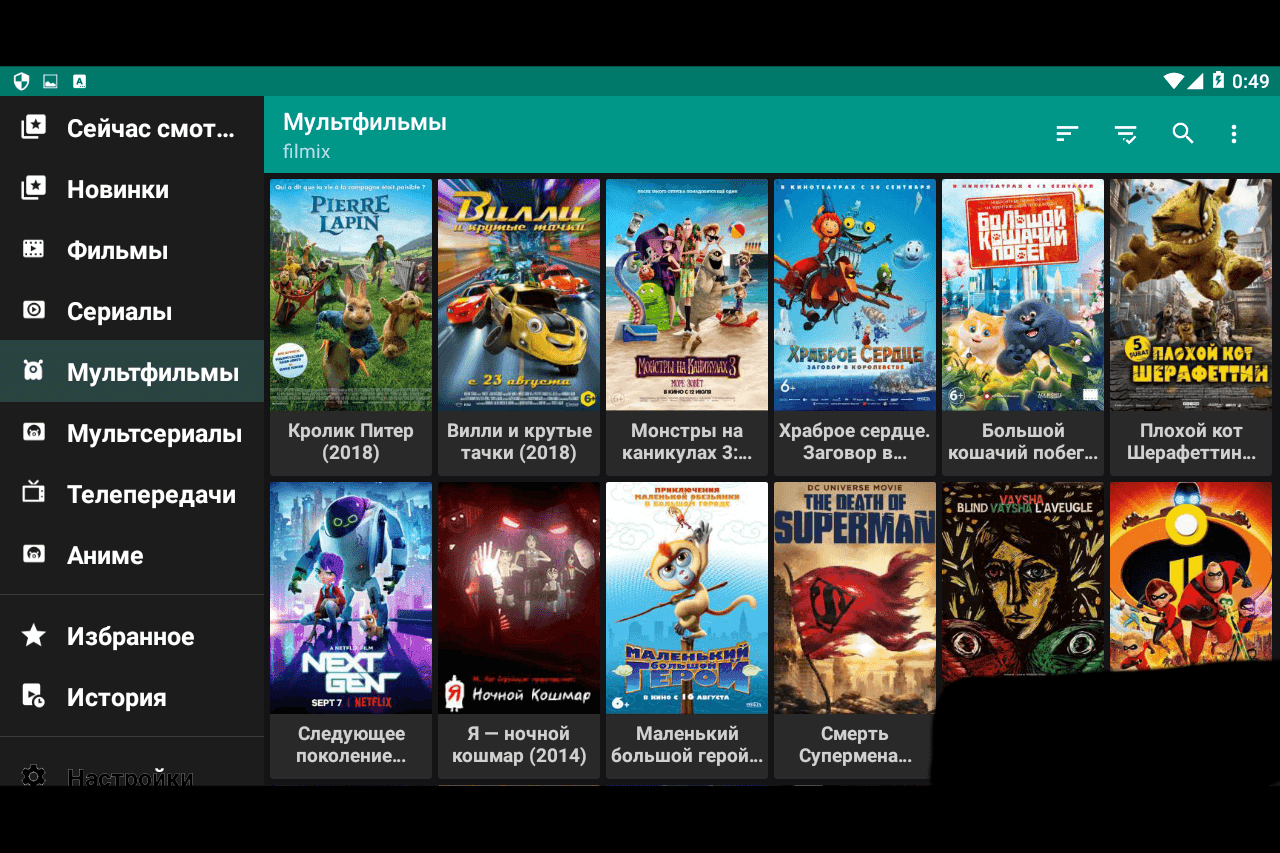
Task: Open the Кролик Питер poster
Action: tap(351, 295)
